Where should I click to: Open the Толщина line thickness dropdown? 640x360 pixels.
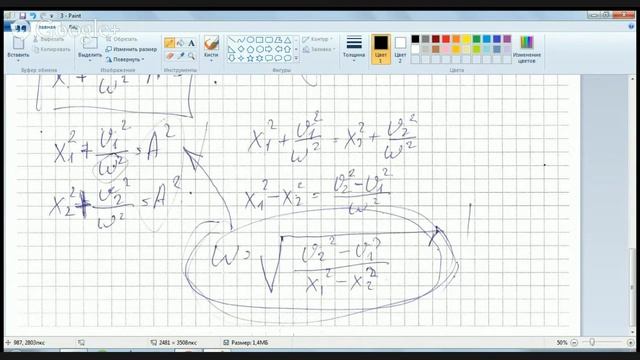[354, 49]
